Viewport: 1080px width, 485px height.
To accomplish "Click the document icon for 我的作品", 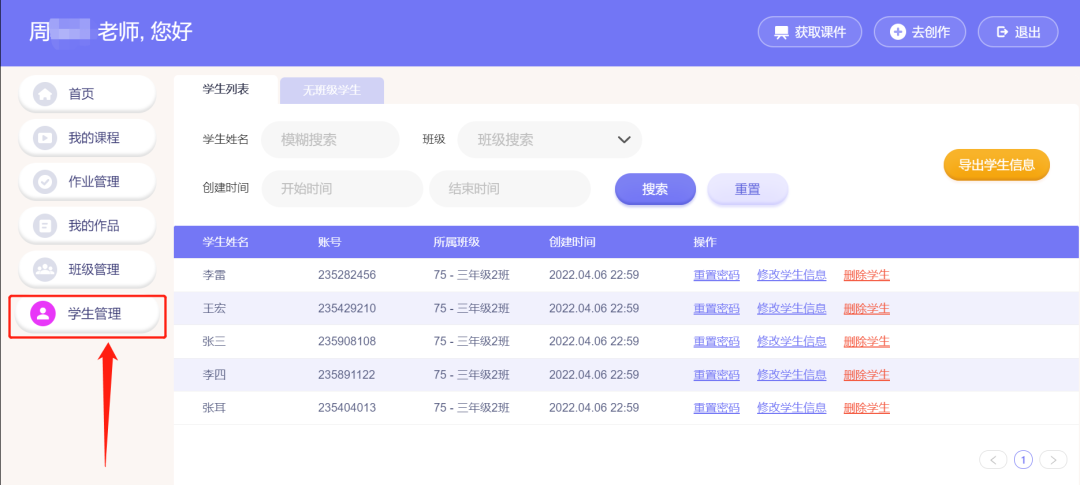I will coord(45,226).
